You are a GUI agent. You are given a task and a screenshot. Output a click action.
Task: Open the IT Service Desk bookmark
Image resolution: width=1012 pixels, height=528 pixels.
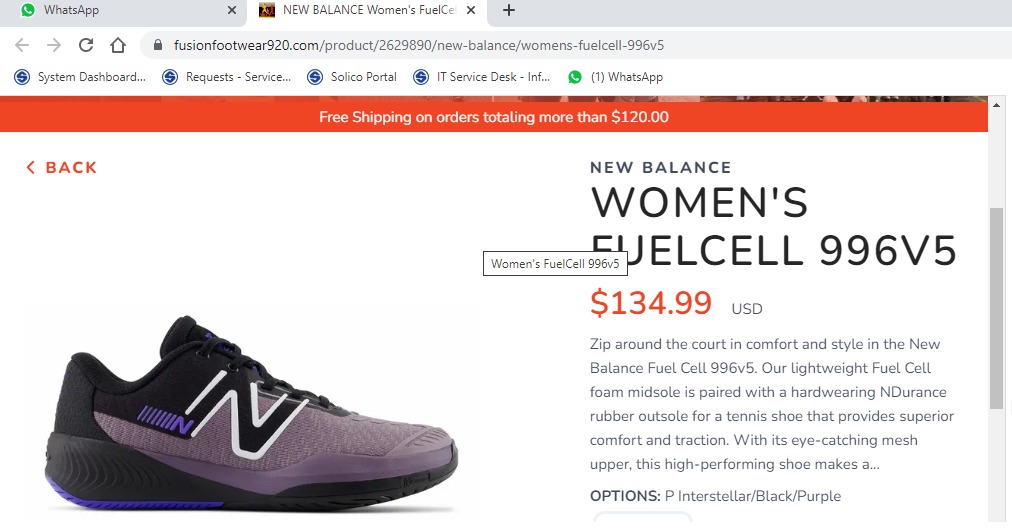[484, 77]
